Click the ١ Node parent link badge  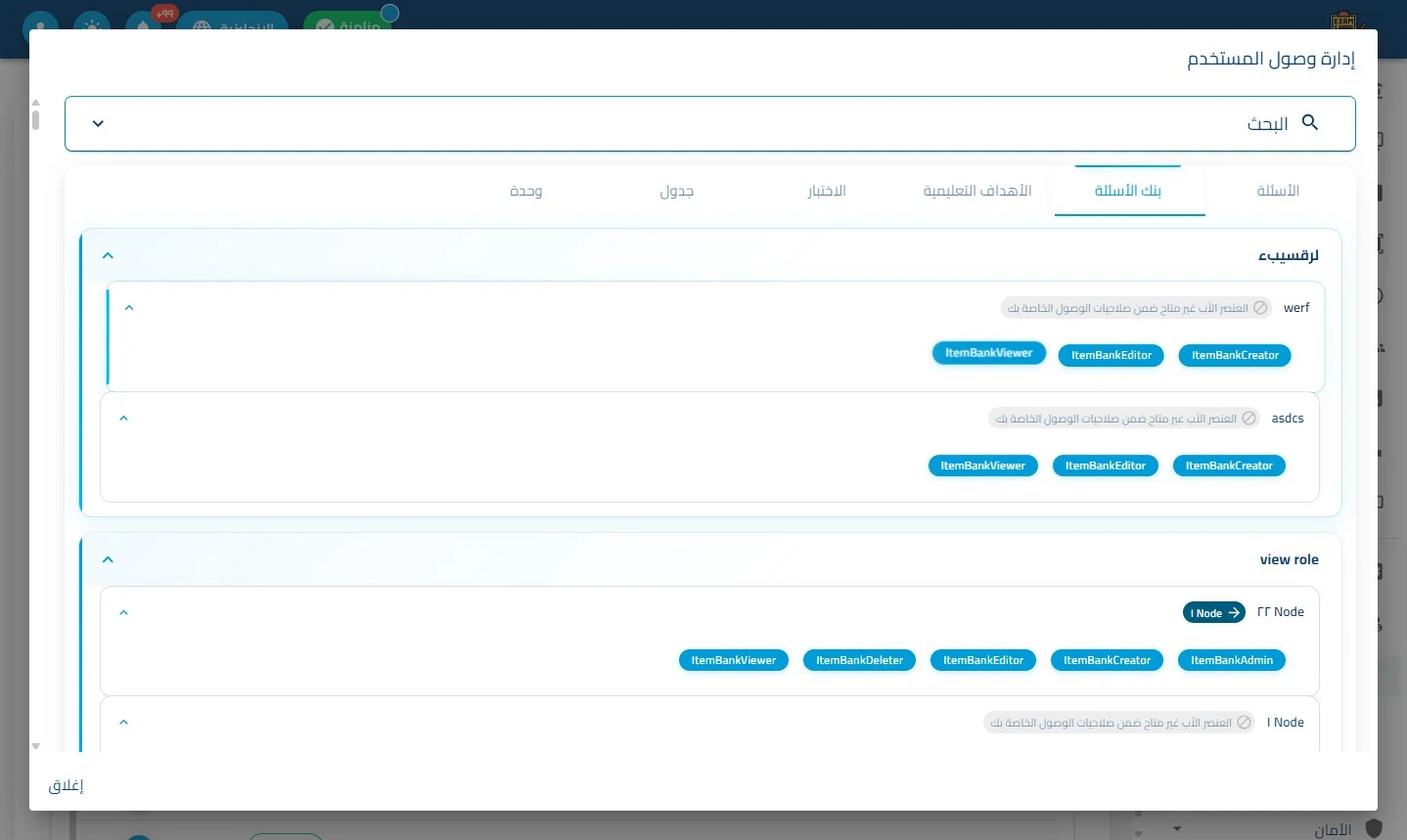[x=1214, y=613]
